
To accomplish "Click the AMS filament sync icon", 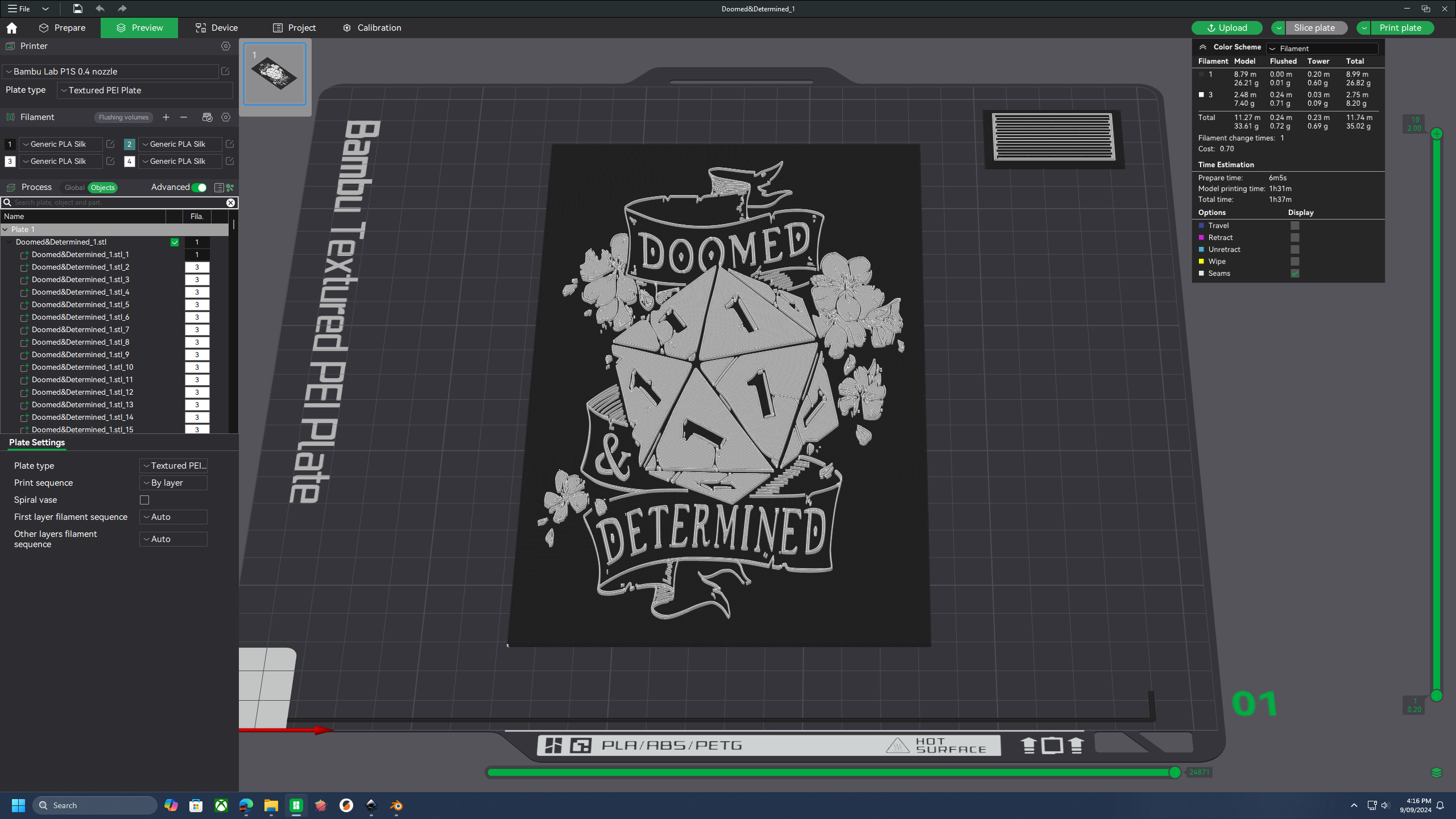I will pos(207,117).
